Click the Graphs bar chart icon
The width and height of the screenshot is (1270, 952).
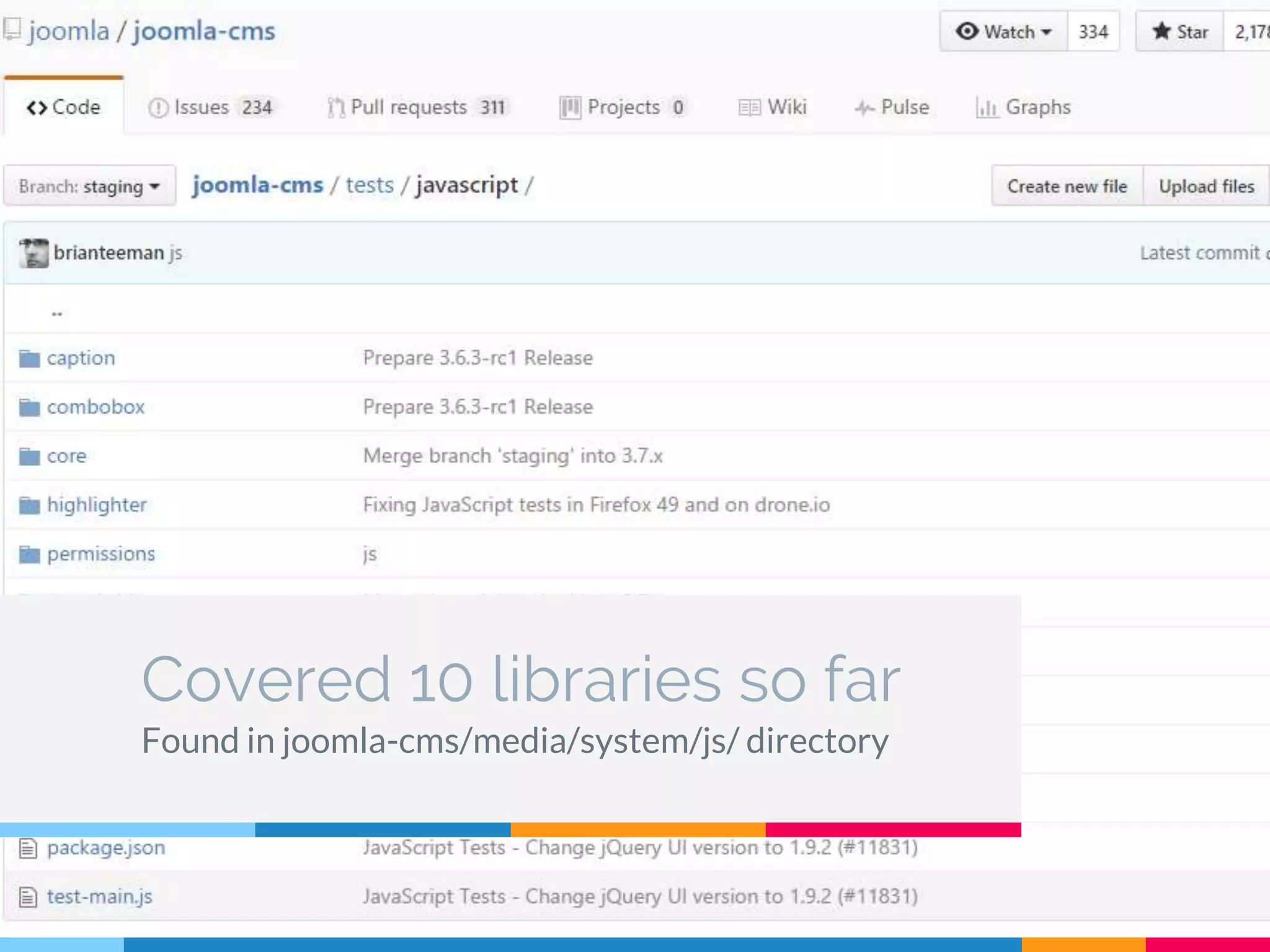coord(987,108)
